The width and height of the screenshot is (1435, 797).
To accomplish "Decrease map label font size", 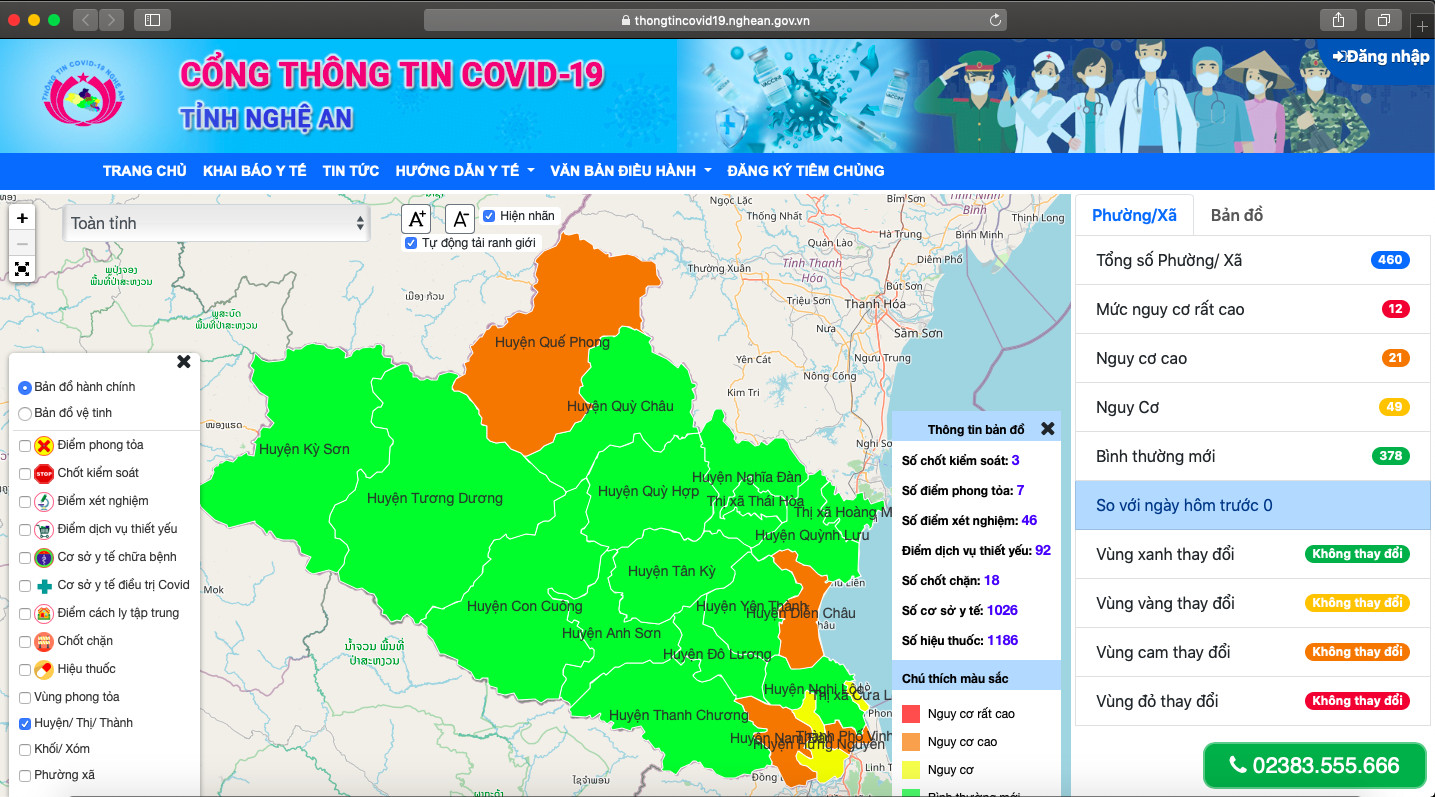I will [459, 219].
